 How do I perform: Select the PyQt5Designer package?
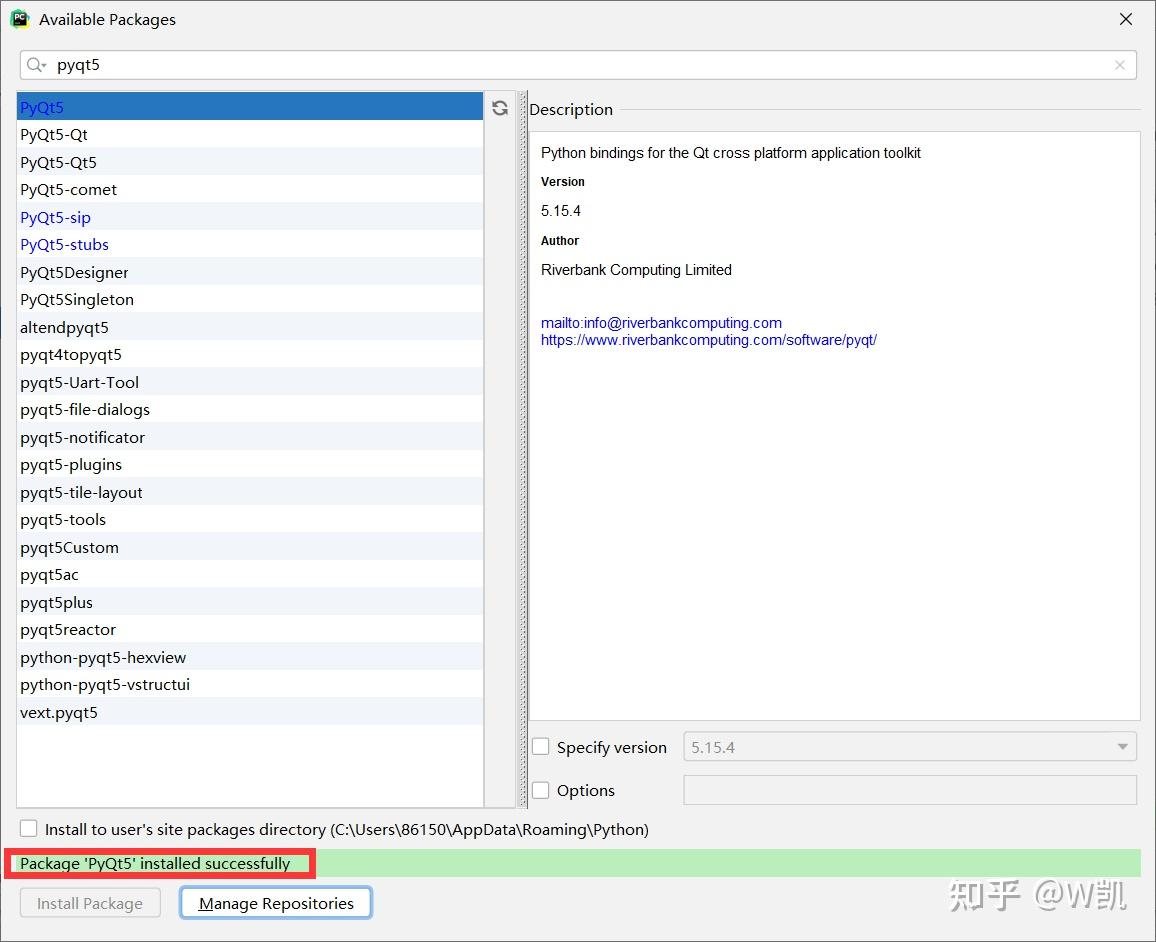[250, 272]
